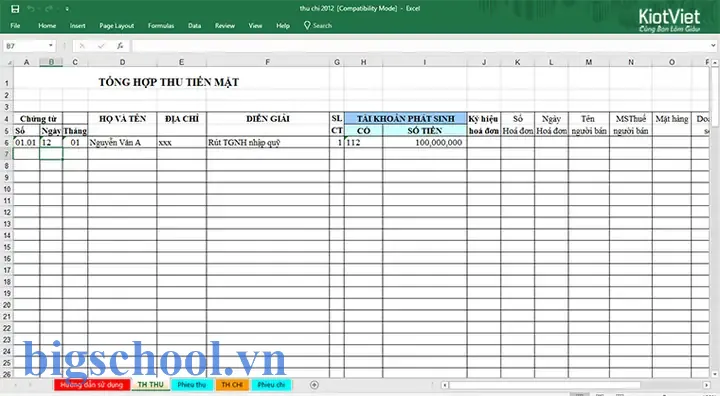Click the SỐ TIỀN header cell
The width and height of the screenshot is (720, 396).
tap(424, 130)
